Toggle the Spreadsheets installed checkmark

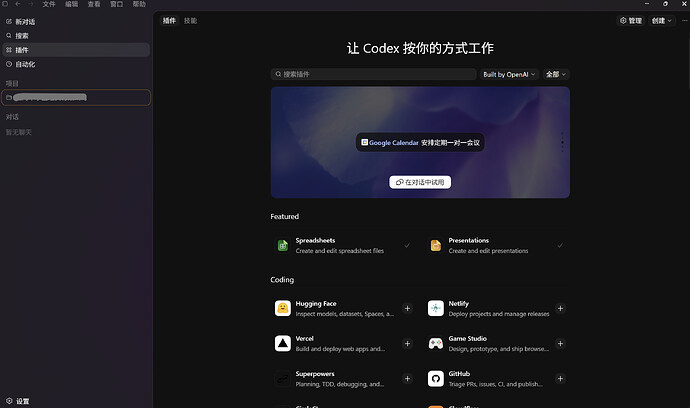point(407,246)
